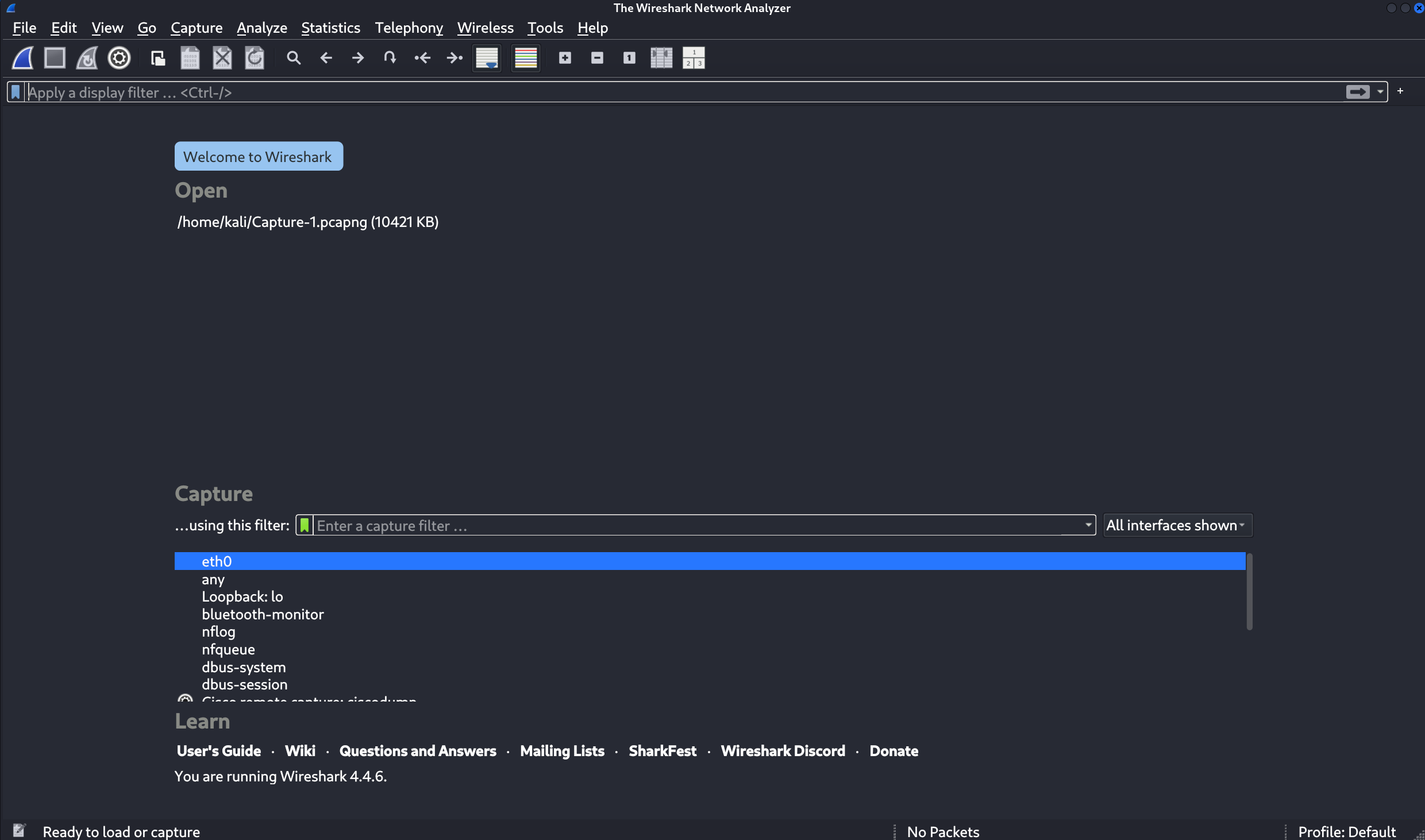This screenshot has height=840, width=1425.
Task: Open Mailing Lists link
Action: point(562,751)
